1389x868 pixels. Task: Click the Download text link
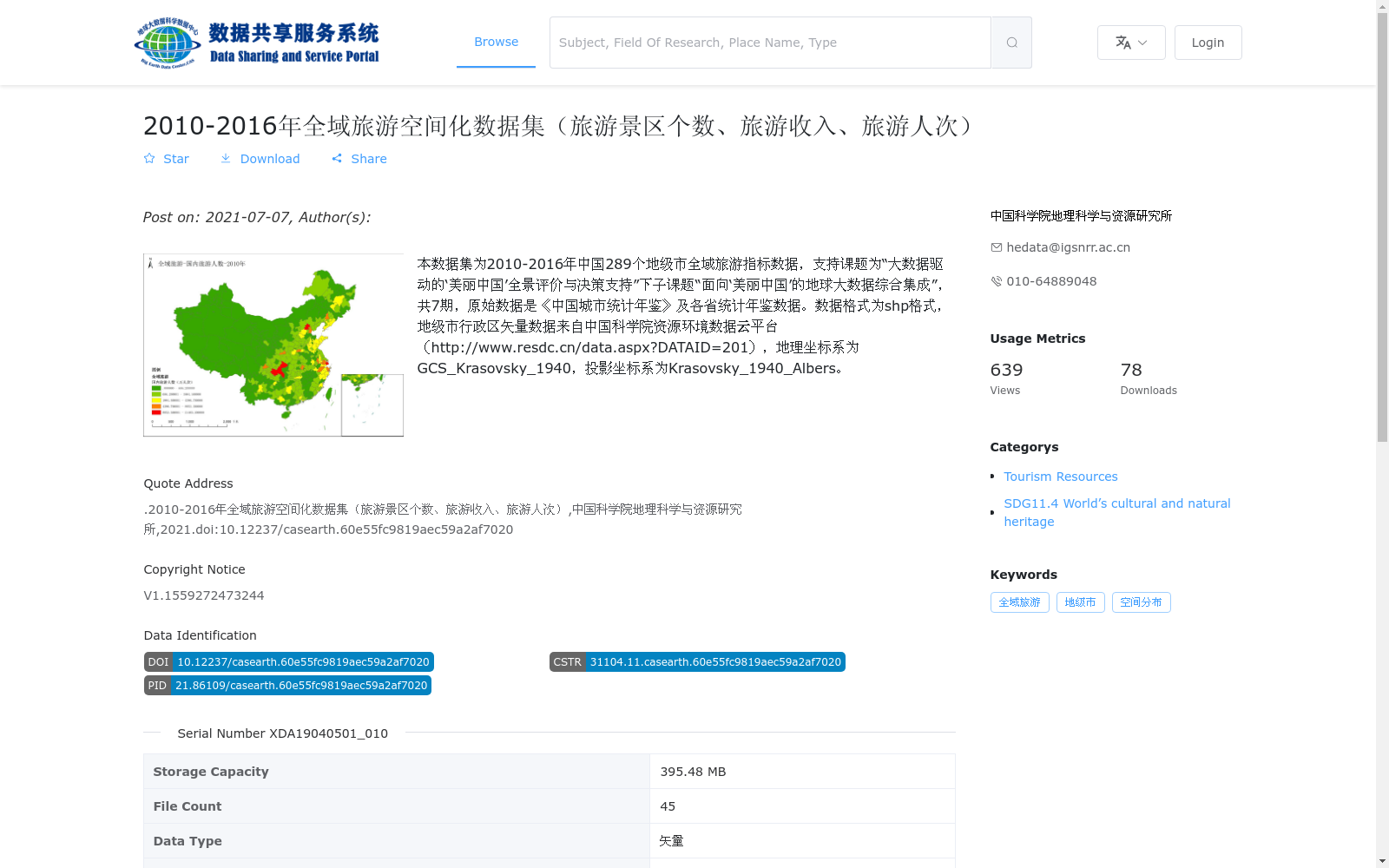(270, 159)
